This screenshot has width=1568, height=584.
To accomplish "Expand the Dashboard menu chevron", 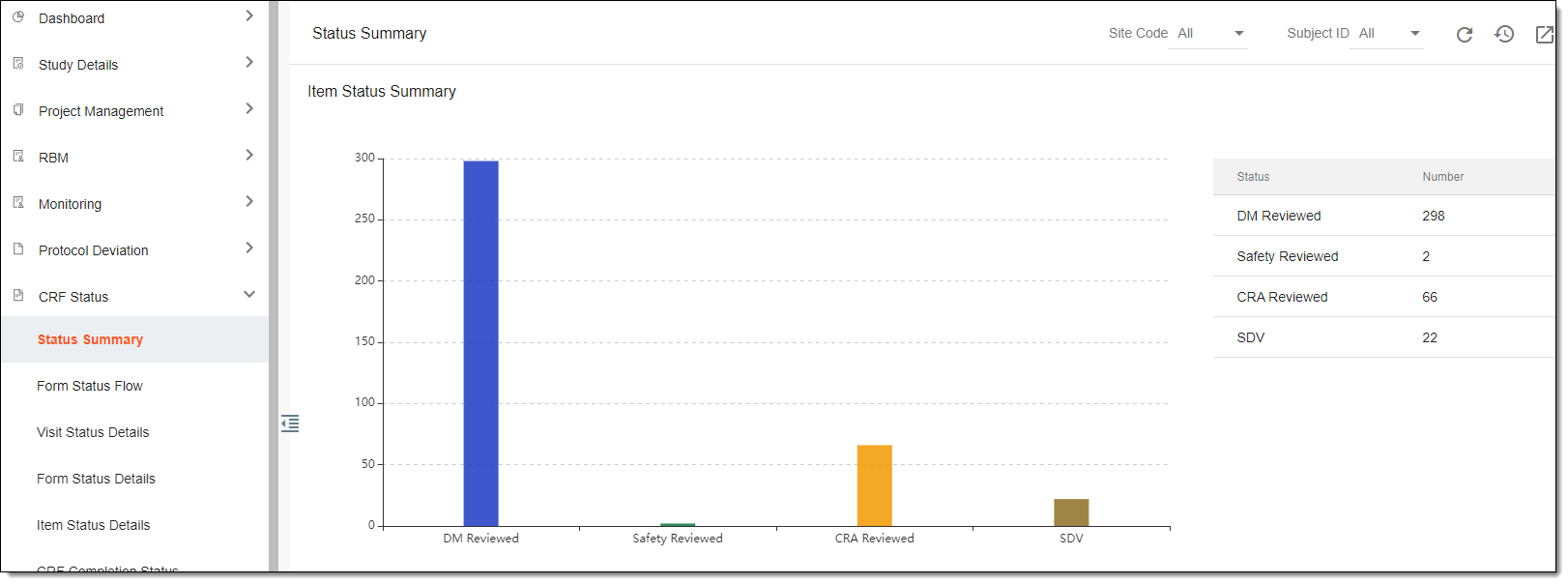I will (249, 15).
